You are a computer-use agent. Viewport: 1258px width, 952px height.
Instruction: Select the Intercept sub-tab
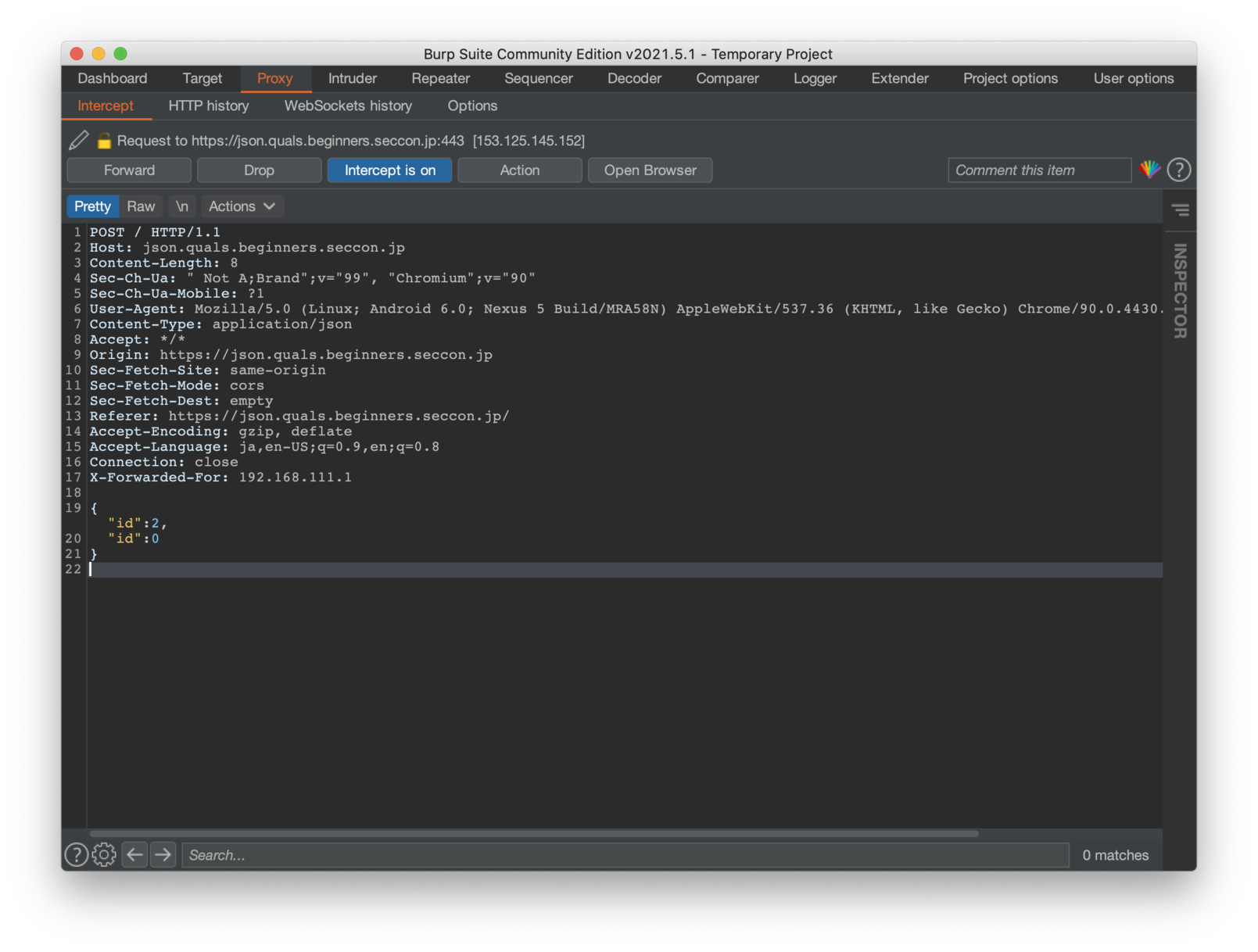[106, 106]
